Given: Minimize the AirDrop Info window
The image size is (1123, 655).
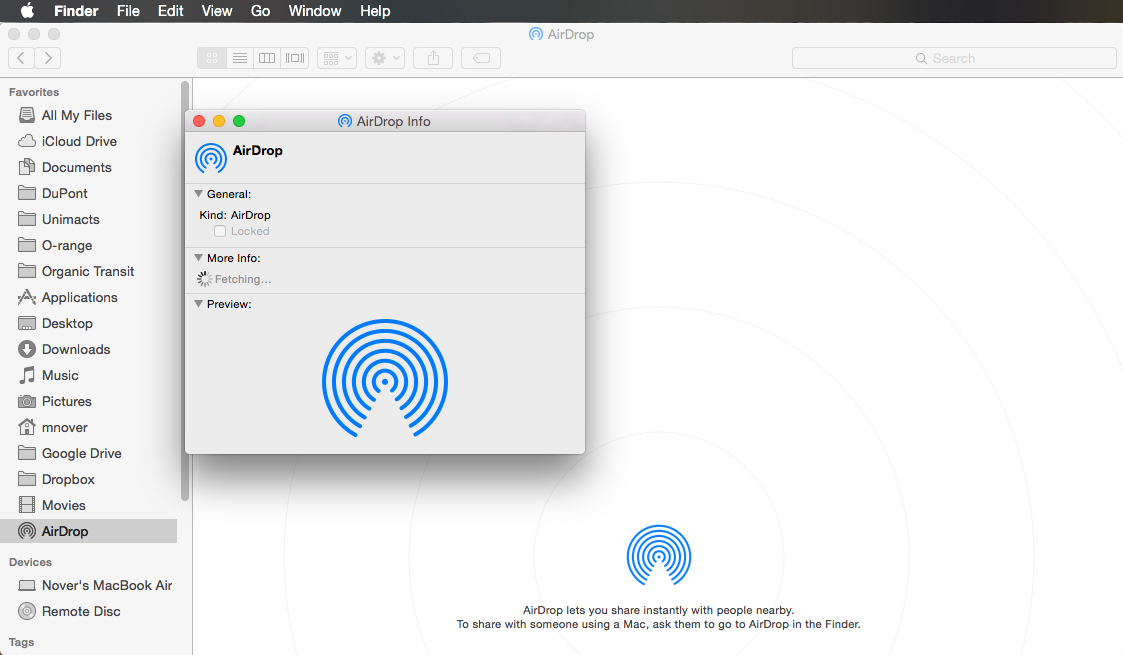Looking at the screenshot, I should click(219, 121).
